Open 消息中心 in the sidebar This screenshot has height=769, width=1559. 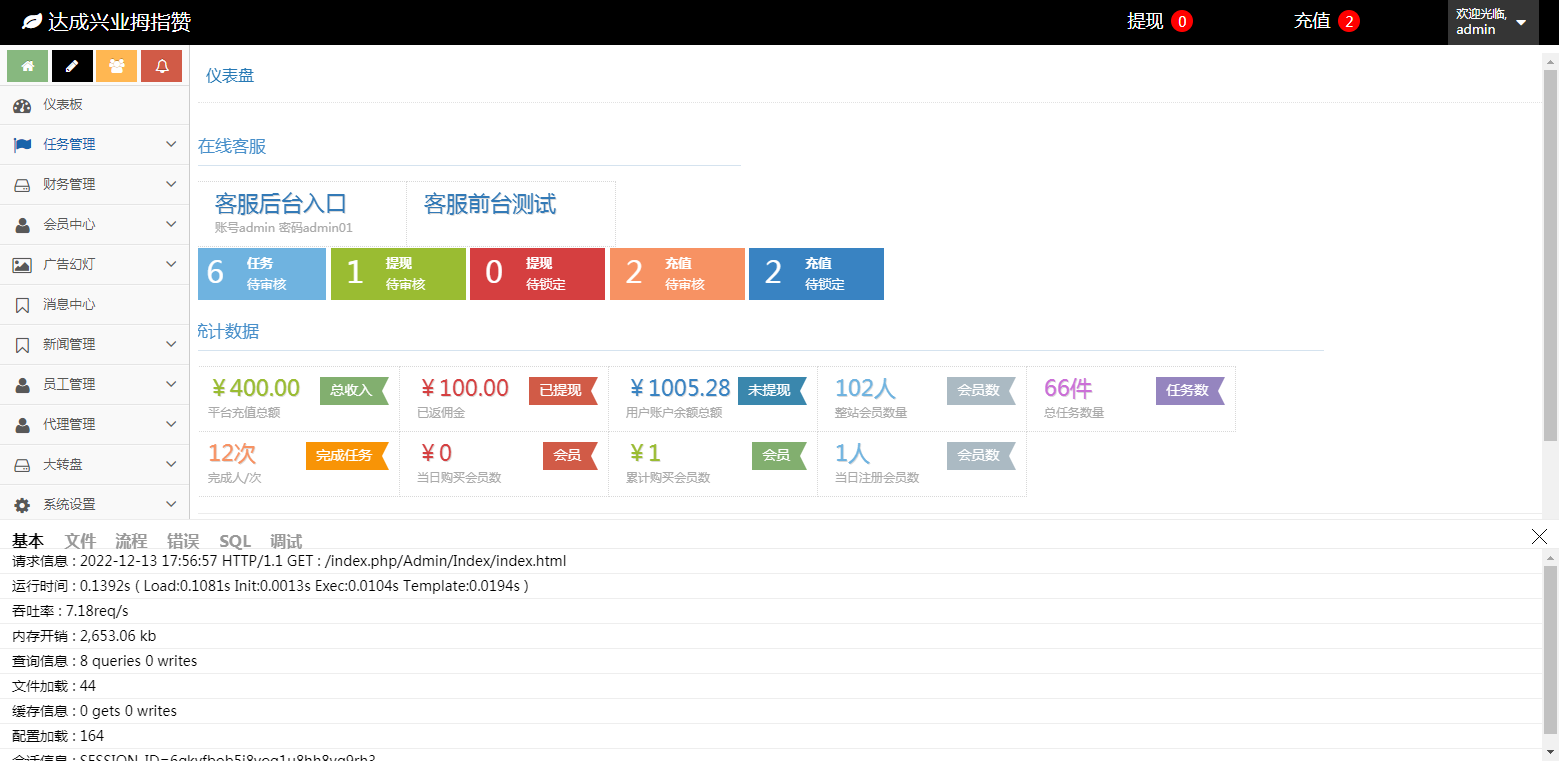click(x=69, y=305)
